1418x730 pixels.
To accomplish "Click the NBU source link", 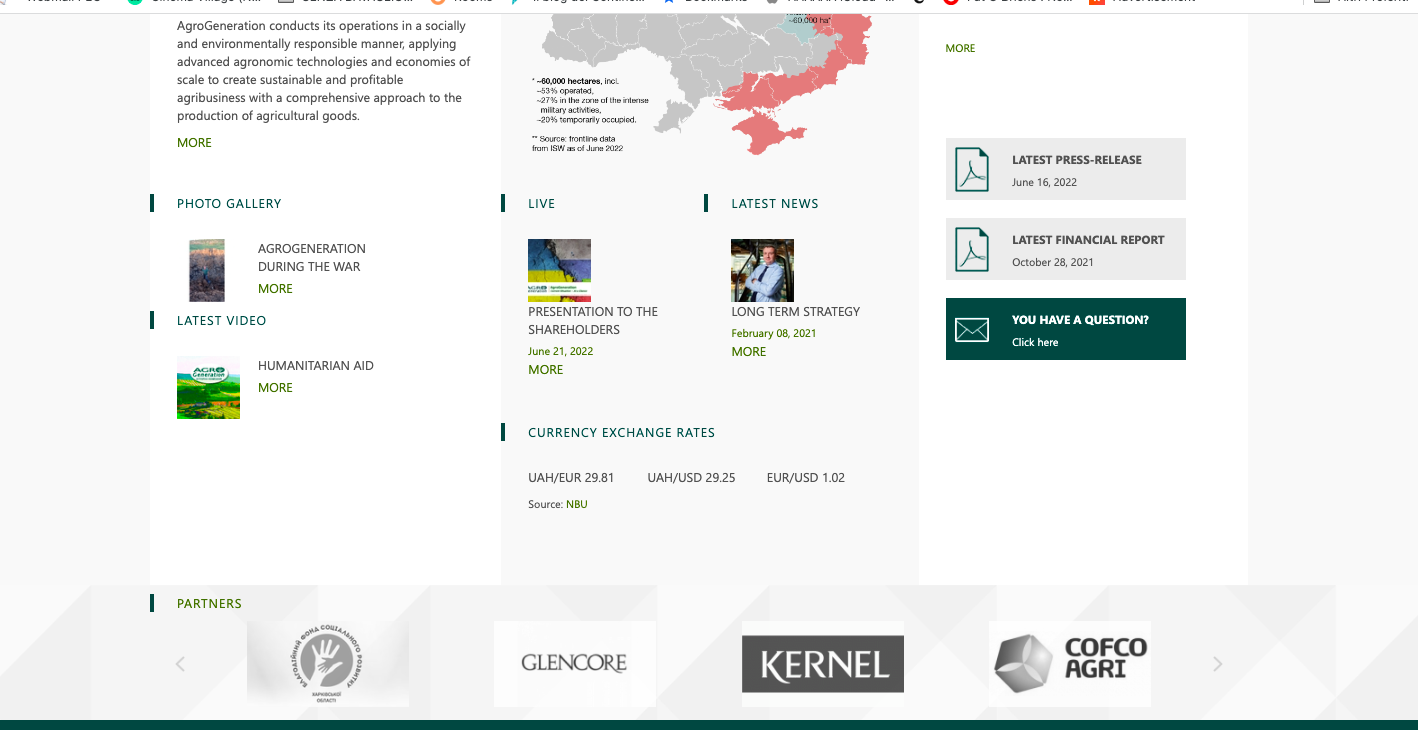I will coord(577,505).
